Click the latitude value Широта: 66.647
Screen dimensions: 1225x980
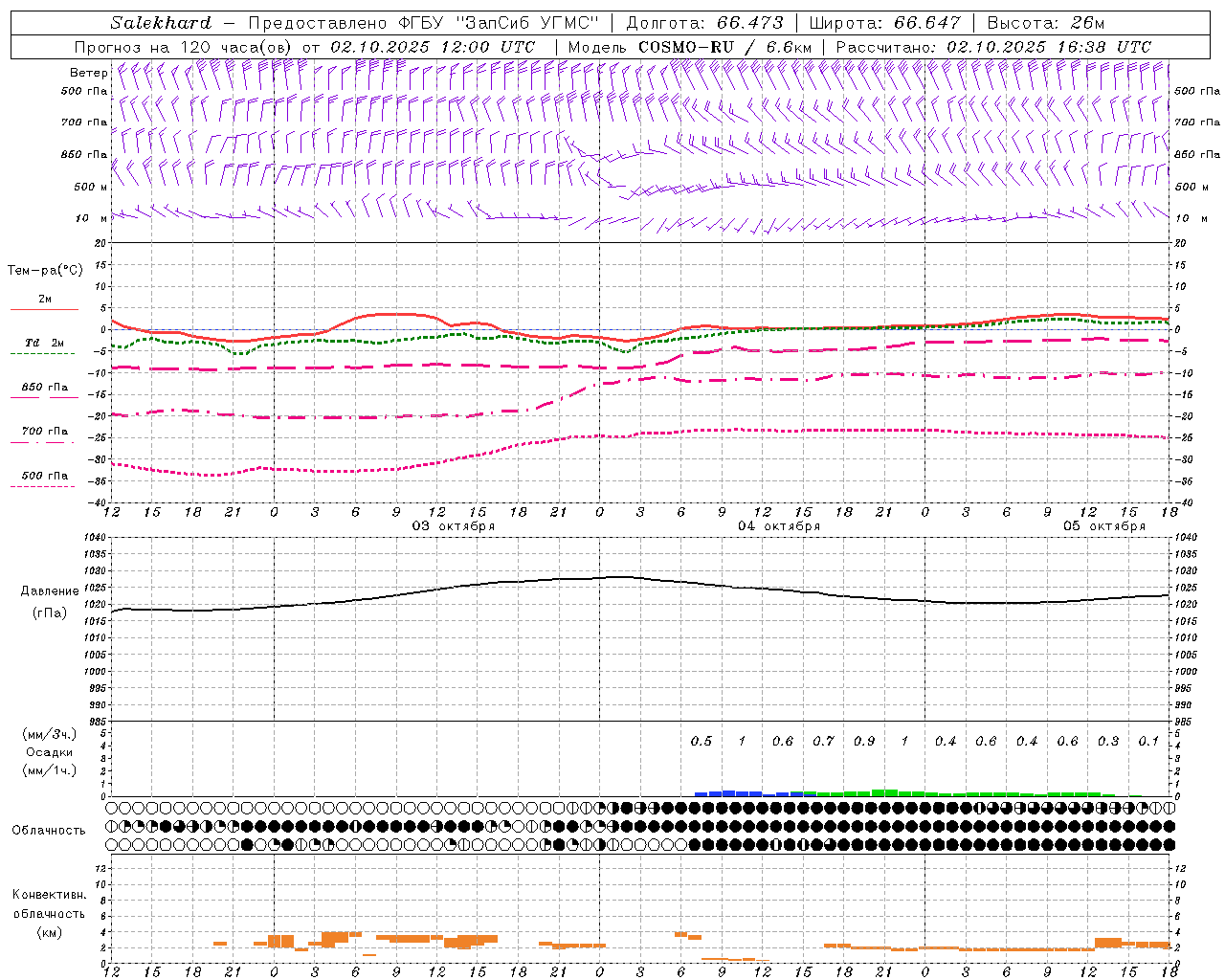click(884, 23)
